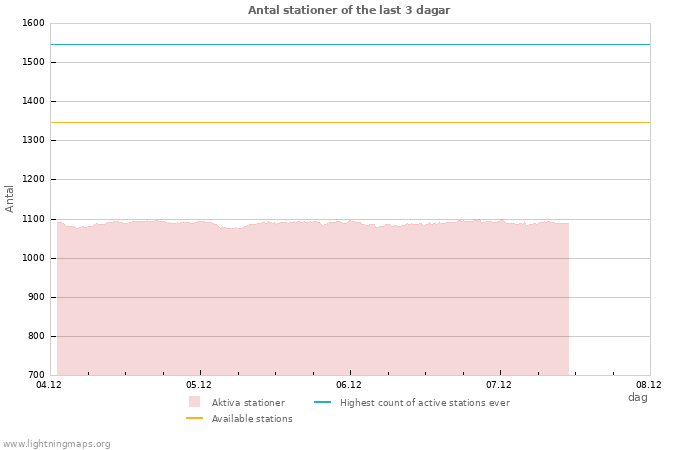Click the 05.12 date on the x-axis
The width and height of the screenshot is (700, 450).
199,385
